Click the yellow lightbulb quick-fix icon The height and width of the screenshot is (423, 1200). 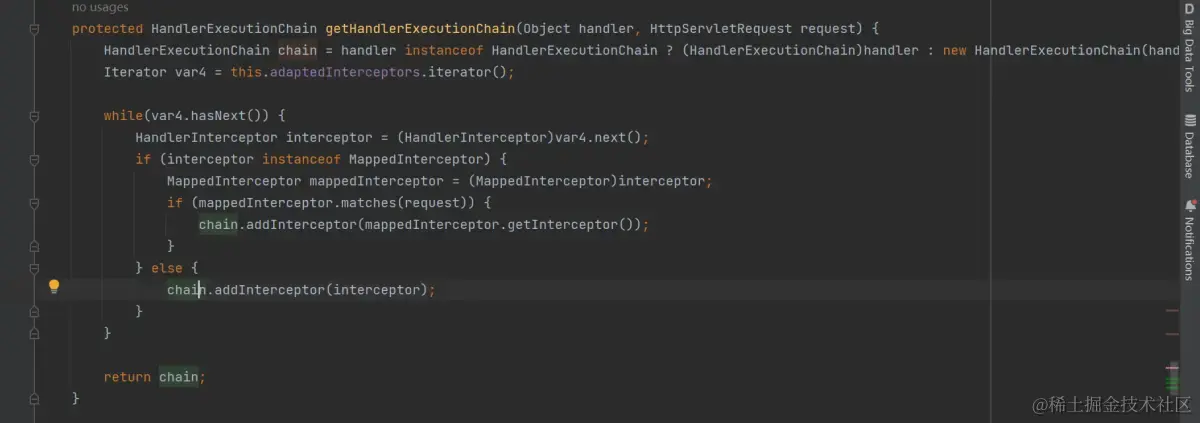point(54,287)
